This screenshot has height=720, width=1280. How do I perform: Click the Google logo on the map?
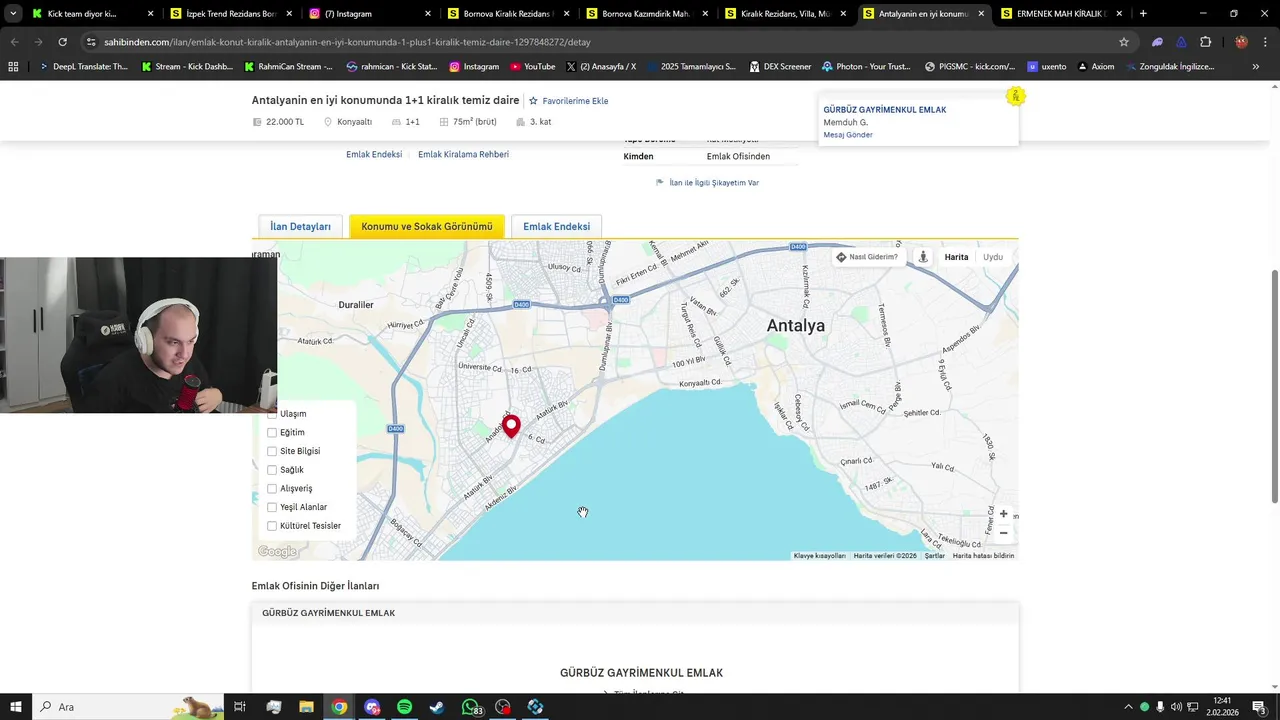pos(277,552)
